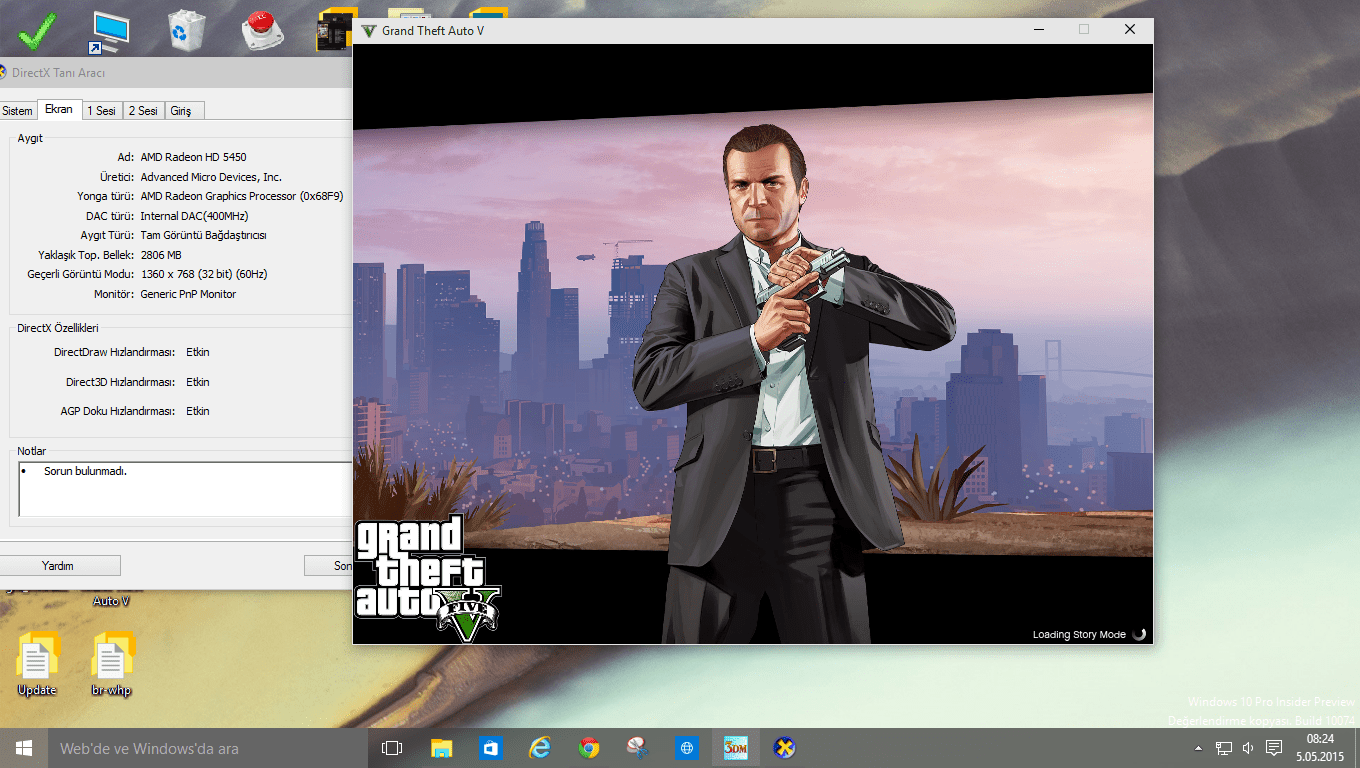1360x768 pixels.
Task: Open the blue globe taskbar app
Action: (687, 748)
